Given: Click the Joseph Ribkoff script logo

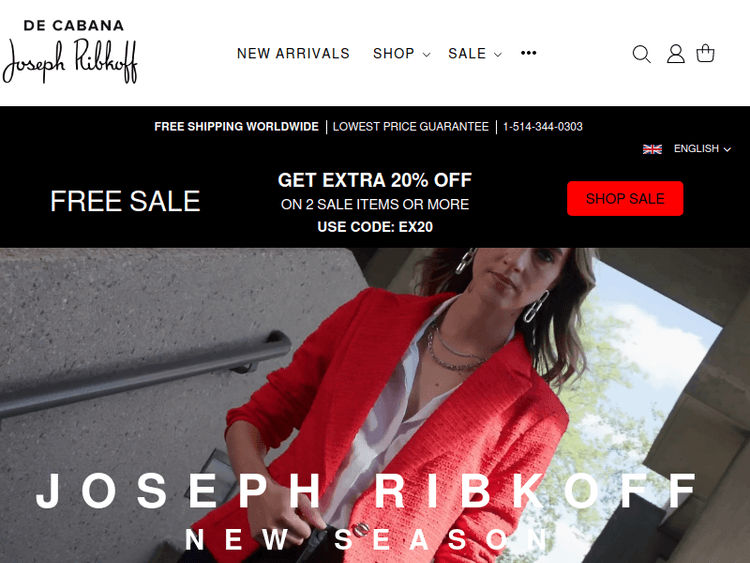Looking at the screenshot, I should 70,61.
